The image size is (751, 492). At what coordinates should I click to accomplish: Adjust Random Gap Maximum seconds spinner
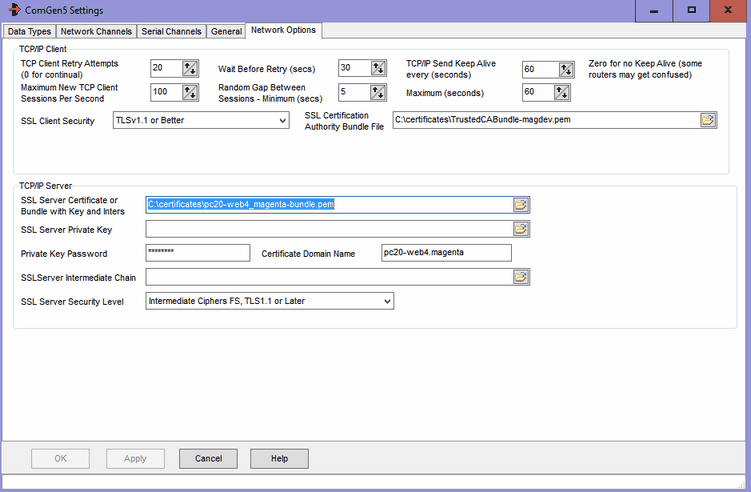coord(566,92)
